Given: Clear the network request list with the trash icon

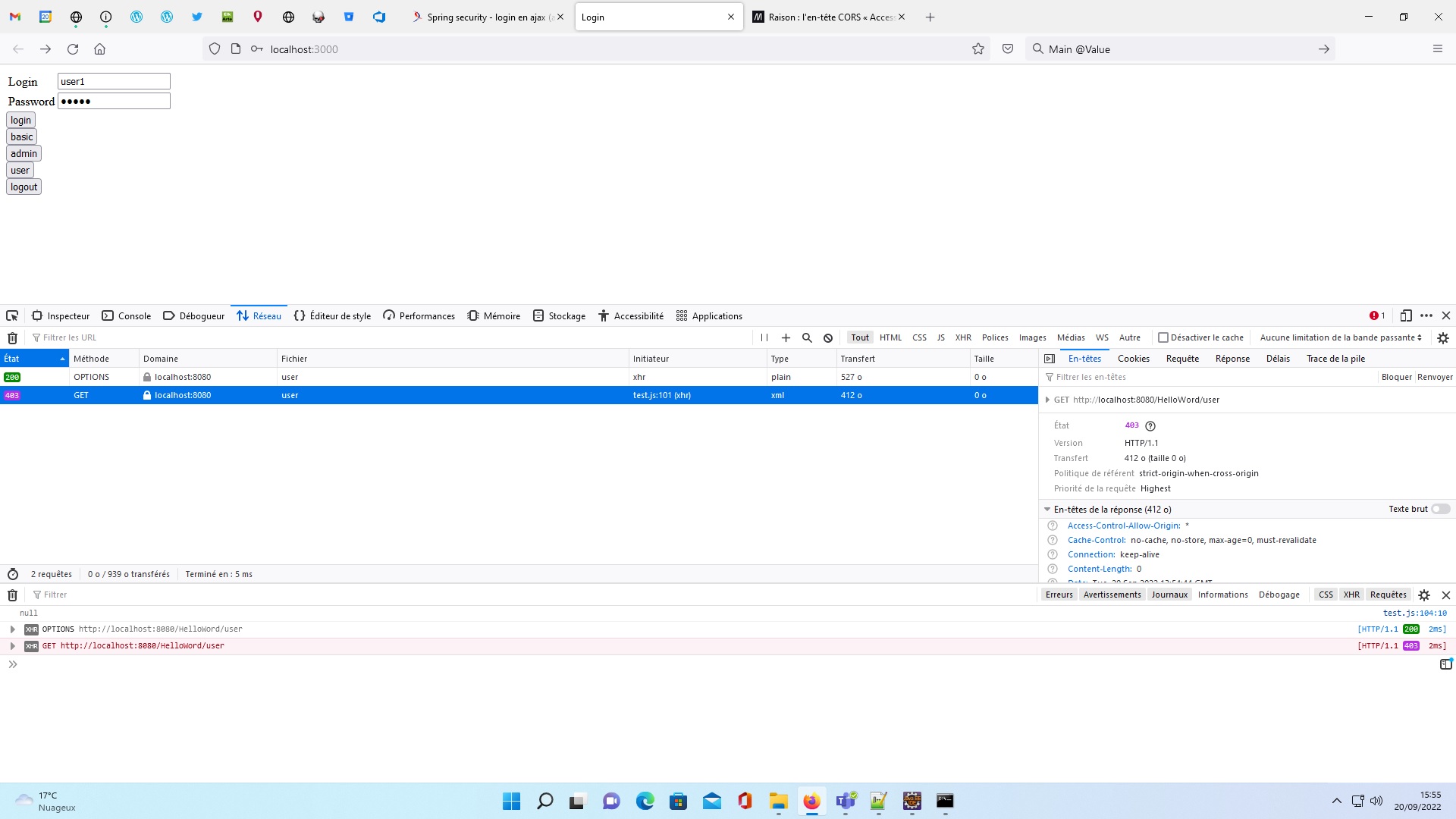Looking at the screenshot, I should 12,338.
